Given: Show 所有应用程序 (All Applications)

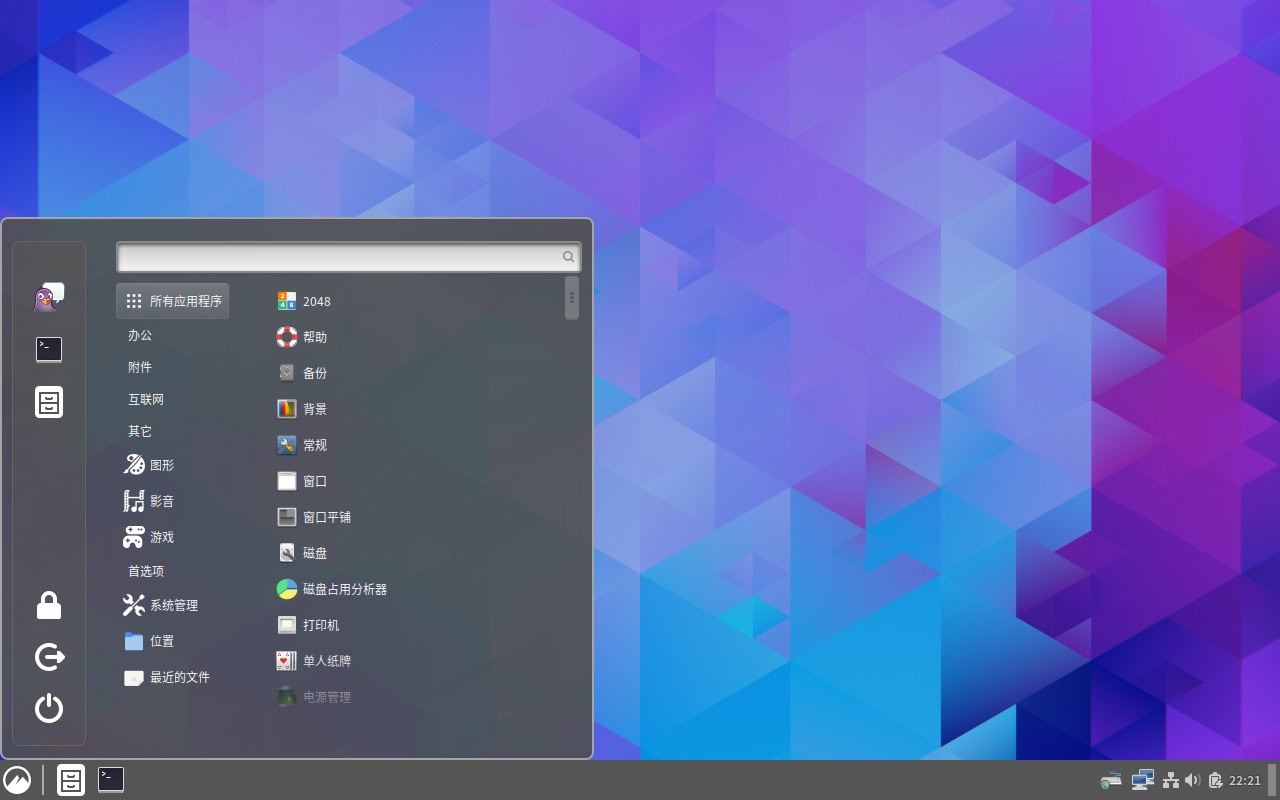Looking at the screenshot, I should (x=172, y=300).
